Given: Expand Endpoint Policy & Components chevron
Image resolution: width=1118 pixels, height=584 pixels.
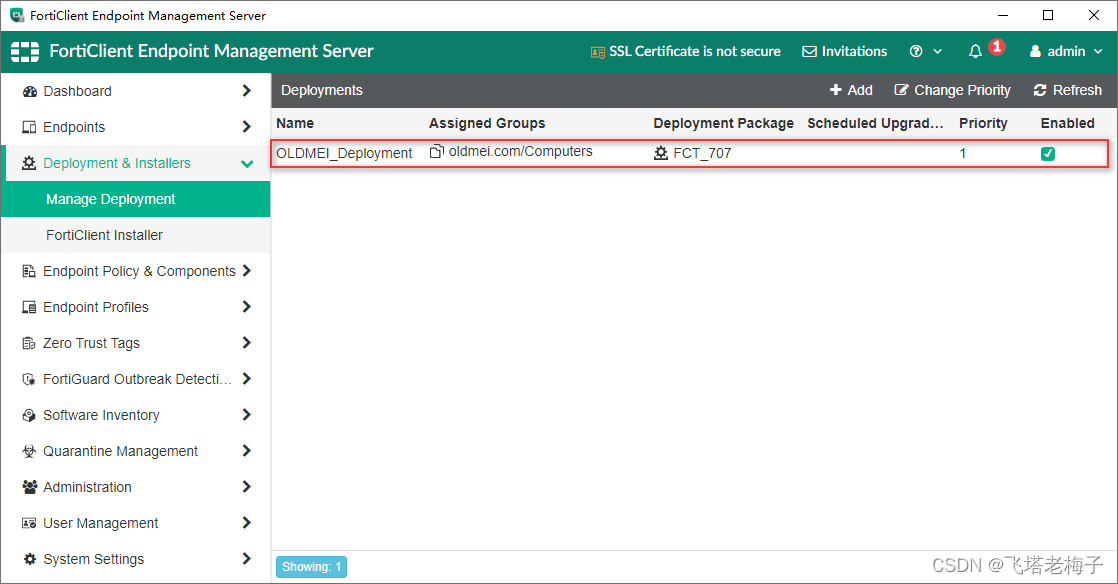Looking at the screenshot, I should (x=247, y=271).
